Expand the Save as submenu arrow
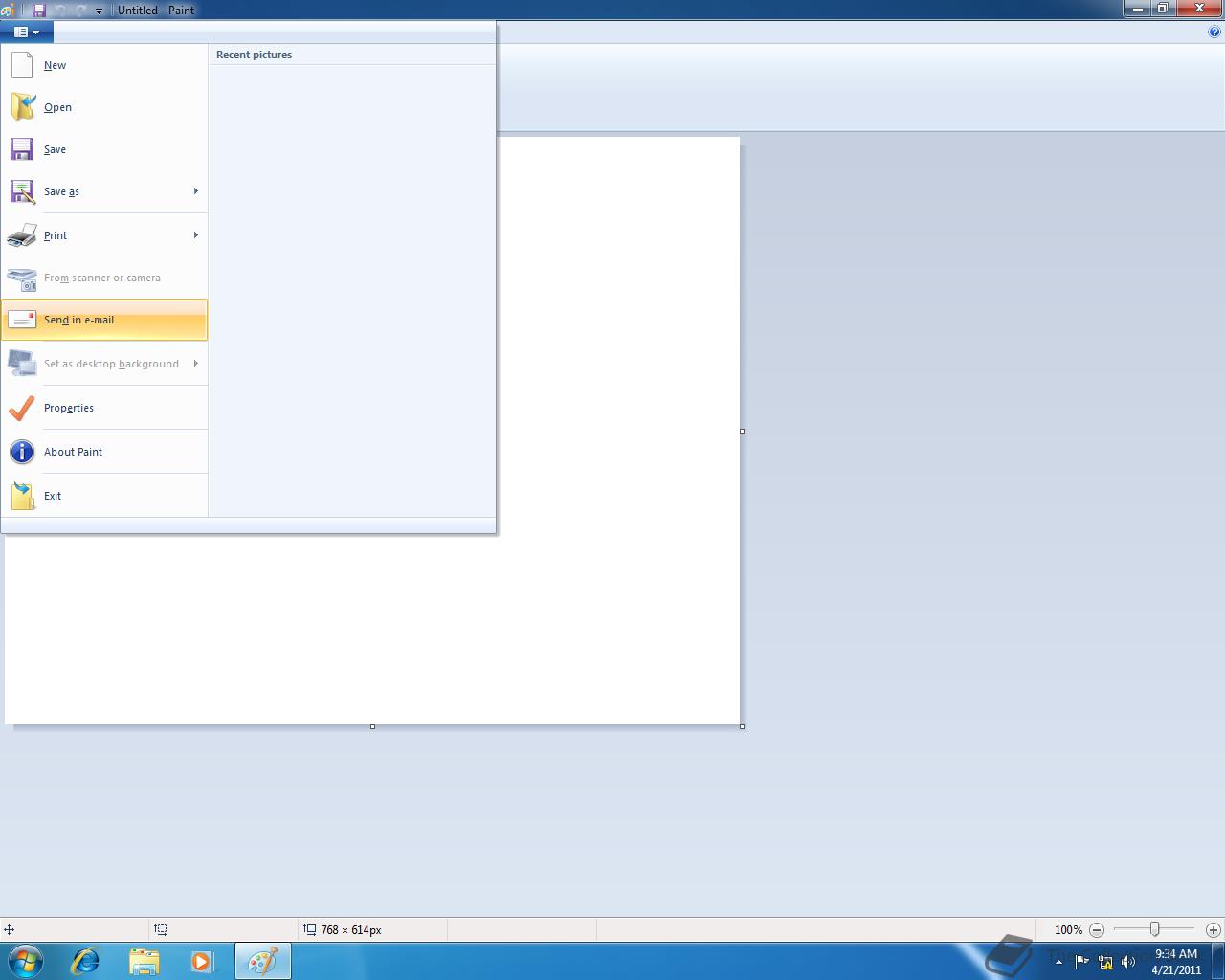1225x980 pixels. [195, 191]
